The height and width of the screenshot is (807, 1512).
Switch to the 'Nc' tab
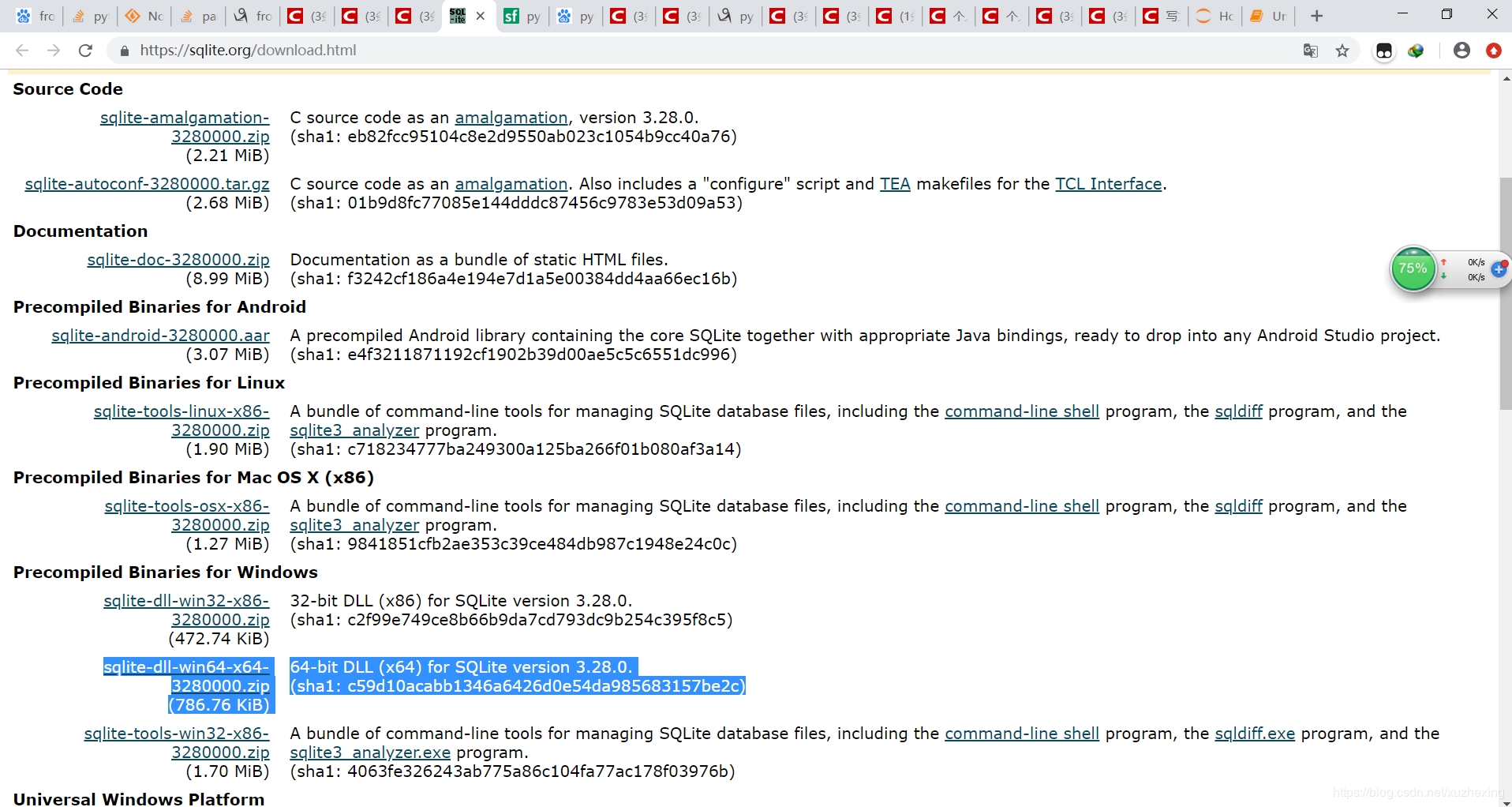point(145,16)
